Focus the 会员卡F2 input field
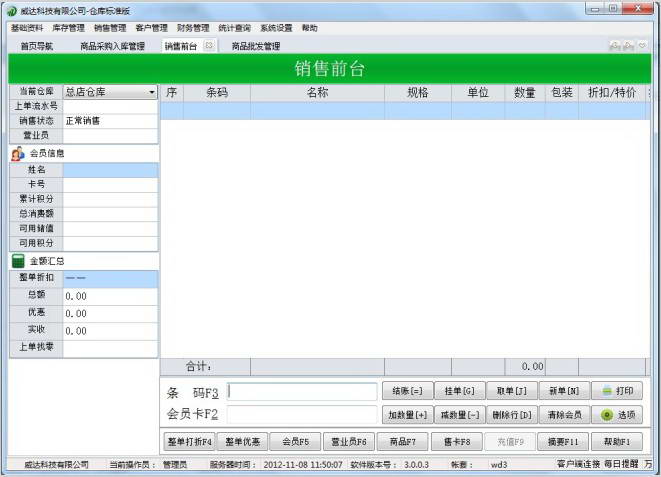 click(x=302, y=414)
